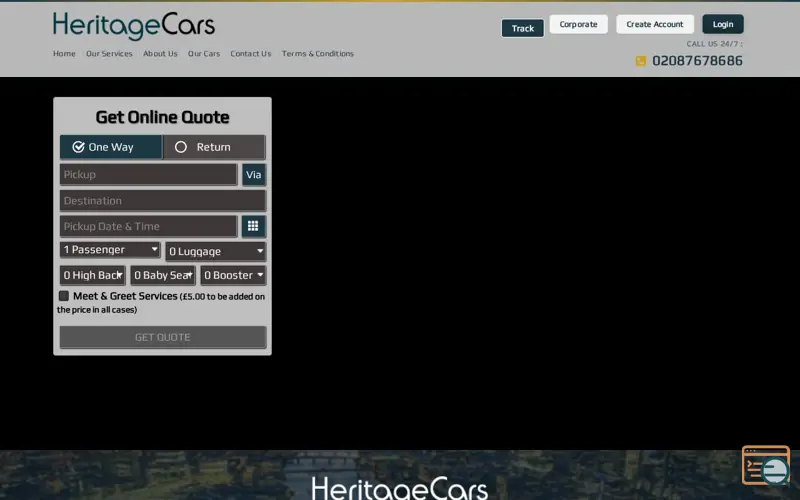Screen dimensions: 800x500
Task: Add a Via stop button
Action: pyautogui.click(x=254, y=174)
